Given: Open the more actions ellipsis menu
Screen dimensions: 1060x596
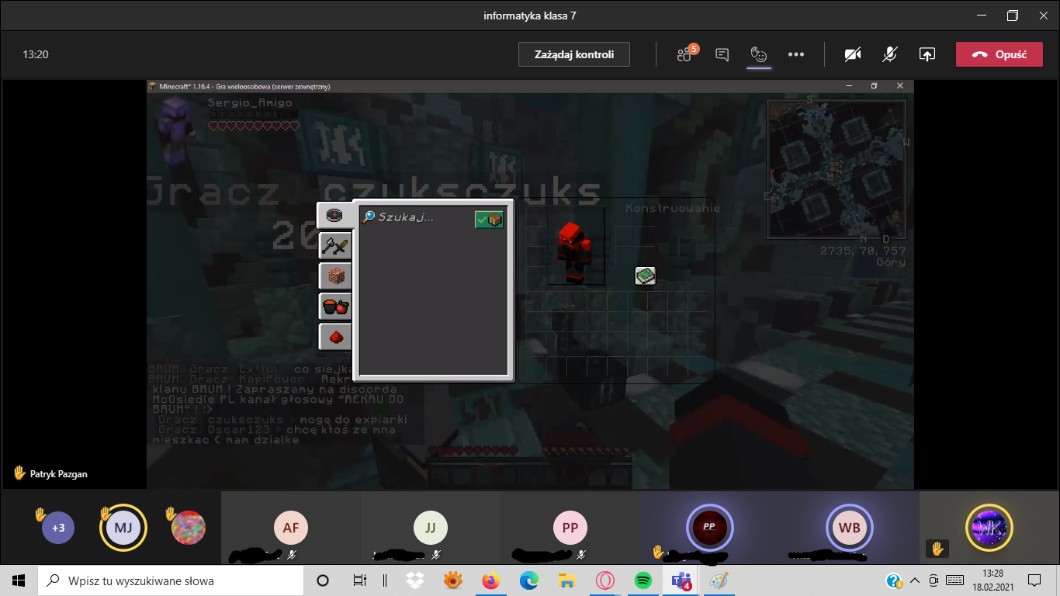Looking at the screenshot, I should tap(796, 55).
